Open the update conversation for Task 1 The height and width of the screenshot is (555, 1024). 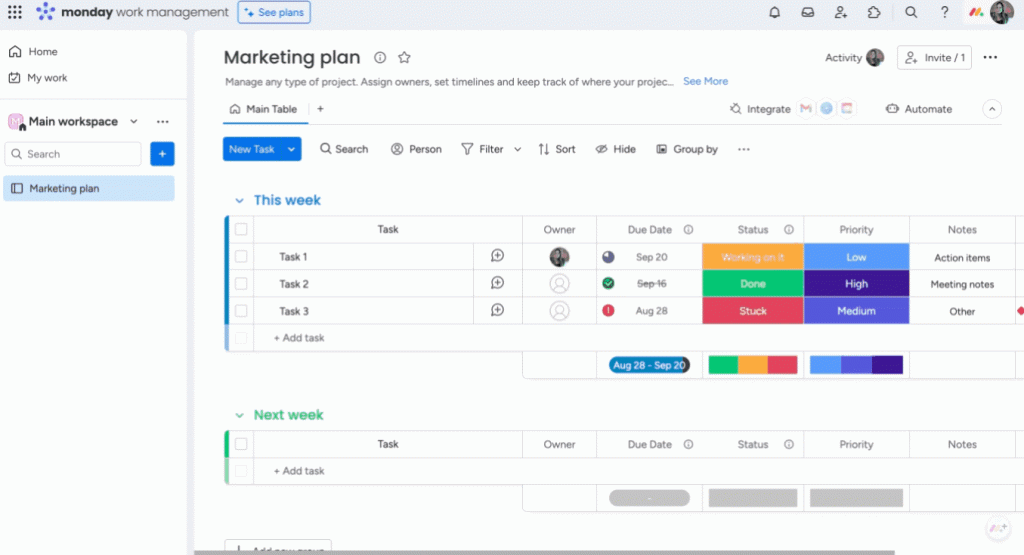click(x=497, y=256)
